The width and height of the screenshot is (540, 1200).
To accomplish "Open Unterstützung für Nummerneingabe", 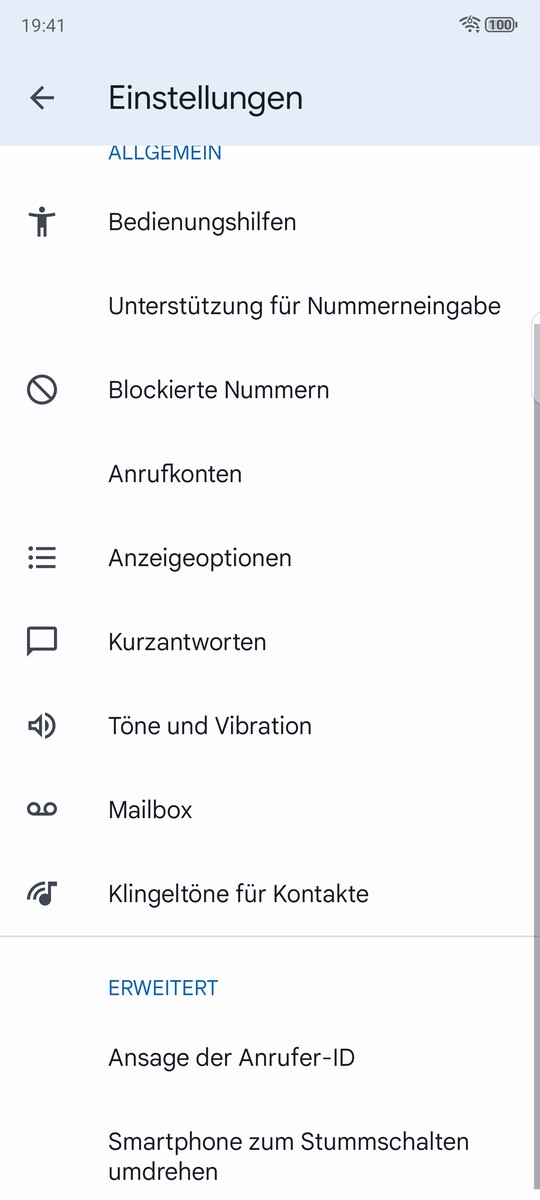I will click(x=270, y=305).
